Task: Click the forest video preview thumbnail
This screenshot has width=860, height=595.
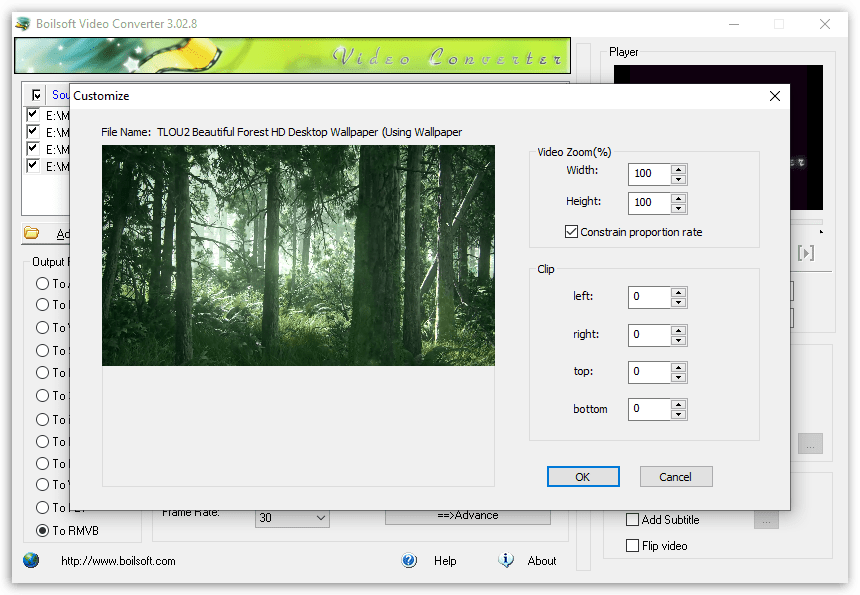Action: [297, 255]
